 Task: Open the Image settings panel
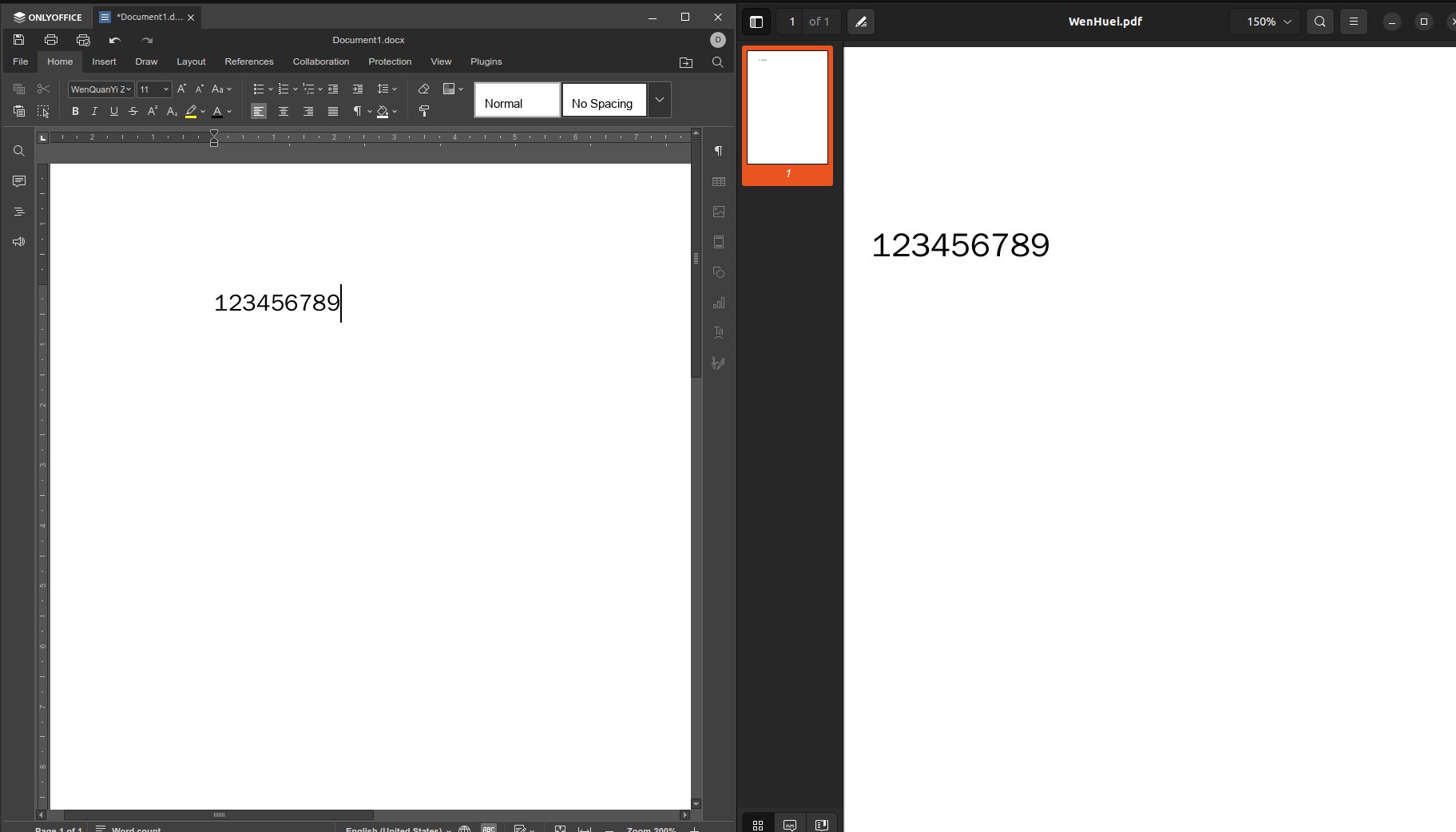[x=719, y=212]
